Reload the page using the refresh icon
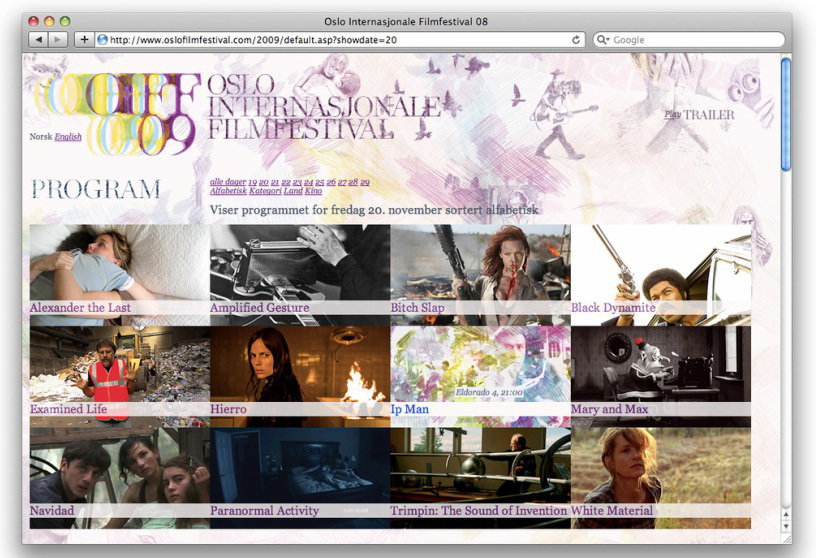This screenshot has height=558, width=816. [x=576, y=40]
